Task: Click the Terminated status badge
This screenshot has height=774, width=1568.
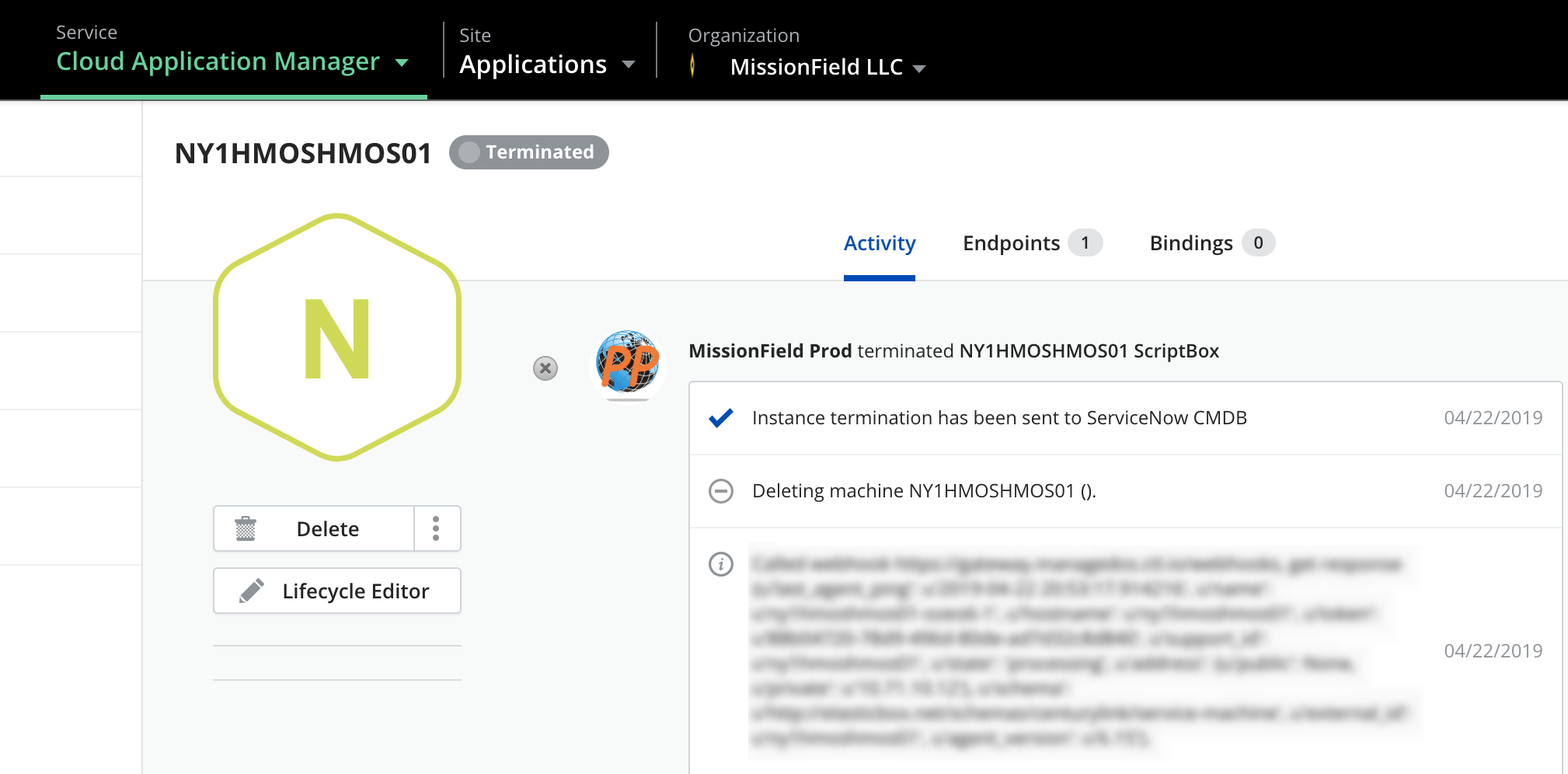Action: (529, 152)
